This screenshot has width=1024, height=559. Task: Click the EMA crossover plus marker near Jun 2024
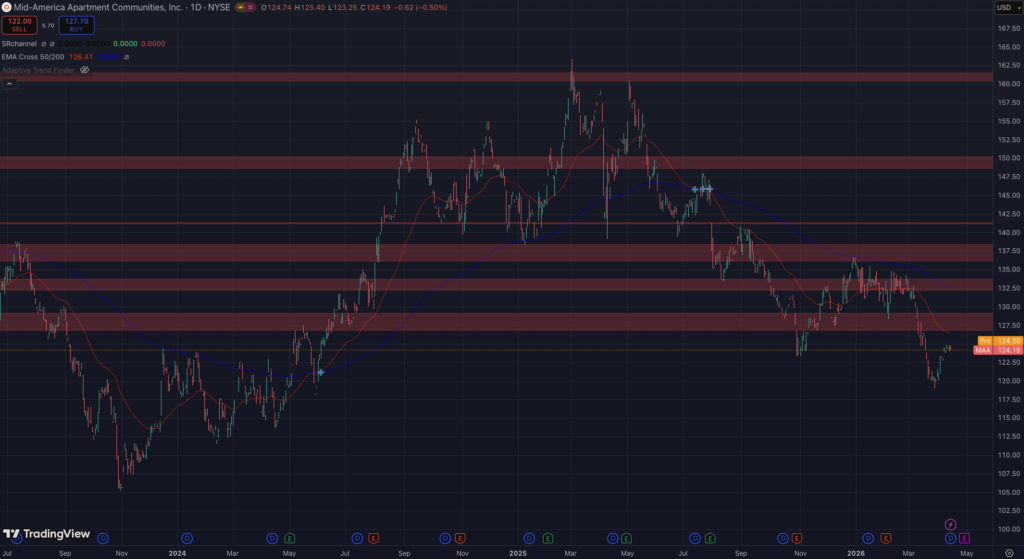pos(321,372)
